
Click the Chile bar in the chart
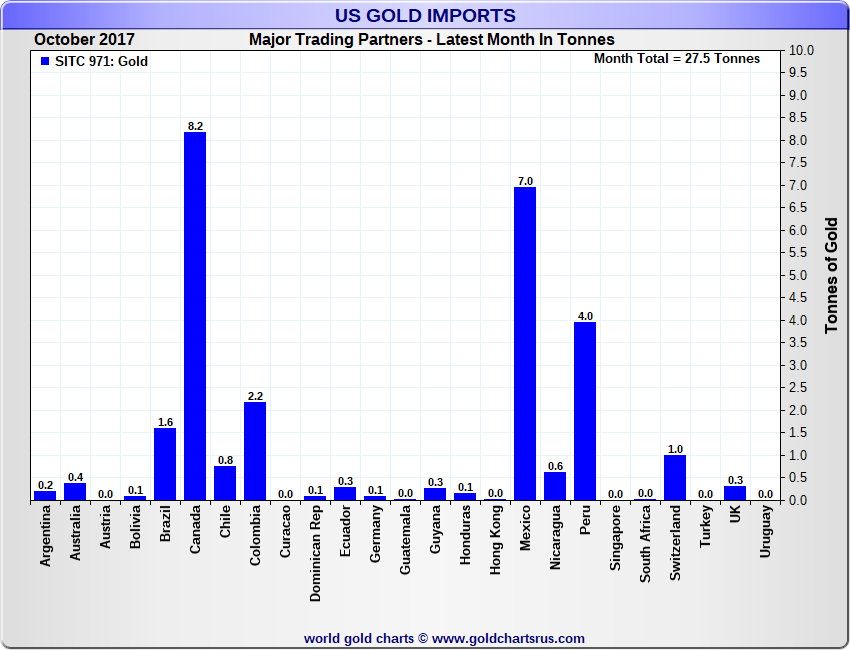pyautogui.click(x=225, y=483)
